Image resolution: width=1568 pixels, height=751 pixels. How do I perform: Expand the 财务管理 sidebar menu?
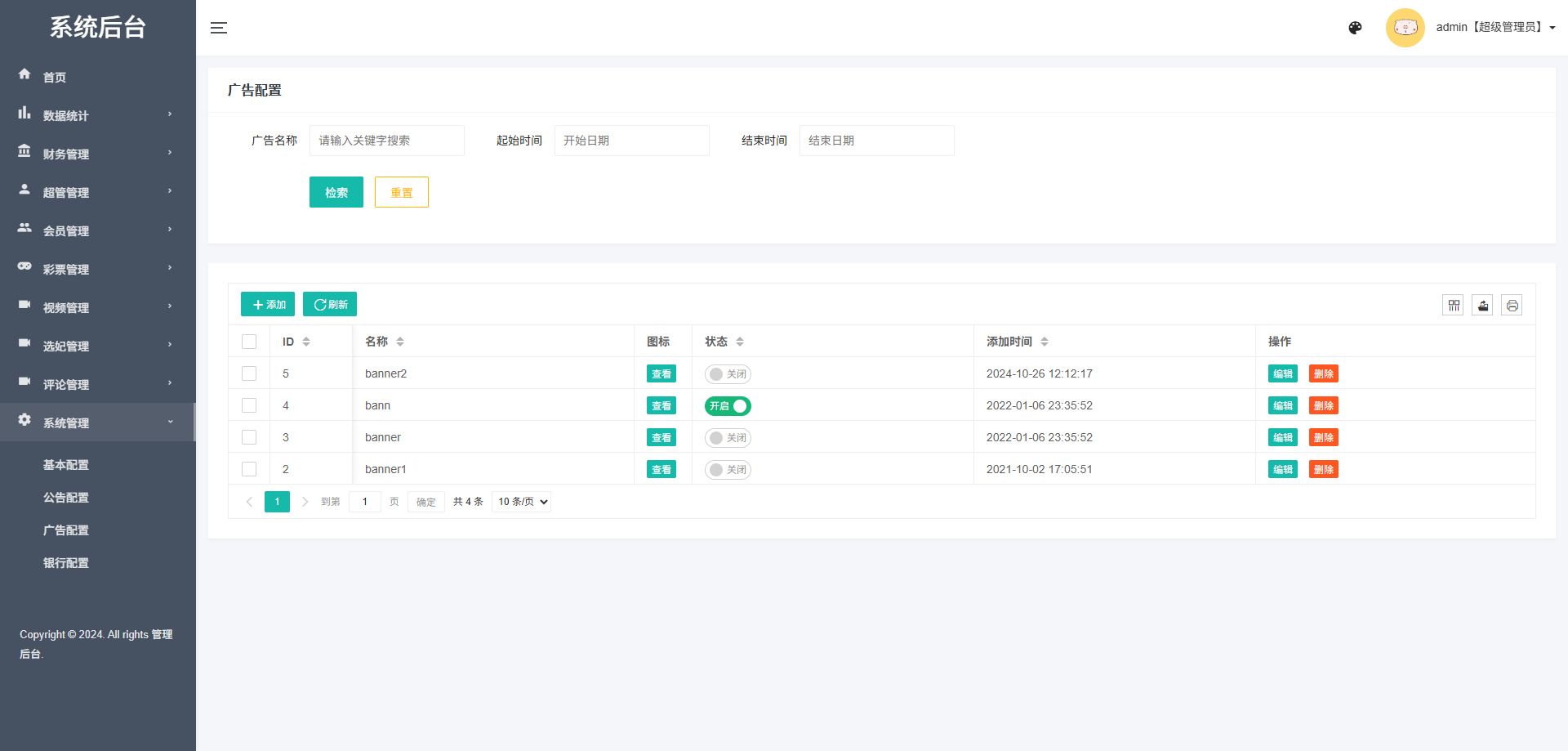coord(66,154)
